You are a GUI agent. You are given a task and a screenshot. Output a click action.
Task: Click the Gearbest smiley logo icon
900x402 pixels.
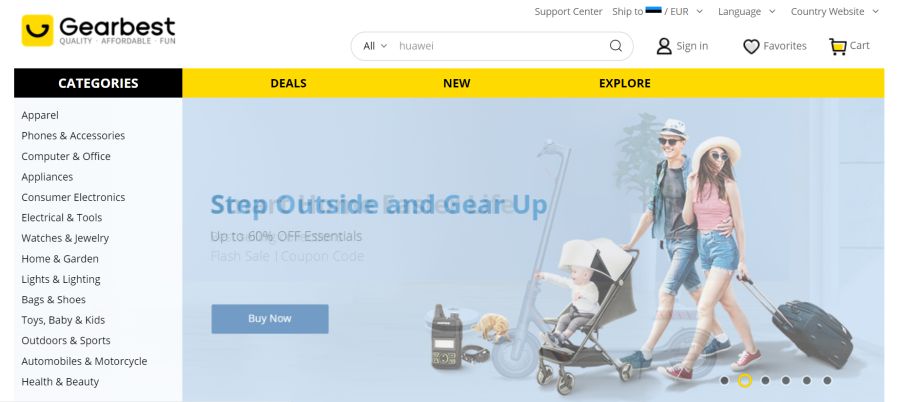(37, 30)
